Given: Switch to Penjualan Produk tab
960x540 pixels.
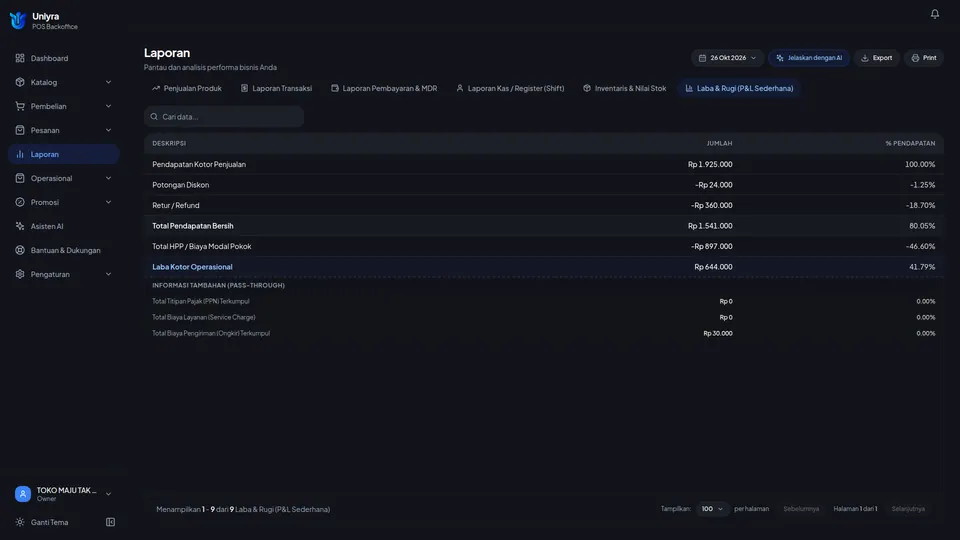Looking at the screenshot, I should [187, 88].
